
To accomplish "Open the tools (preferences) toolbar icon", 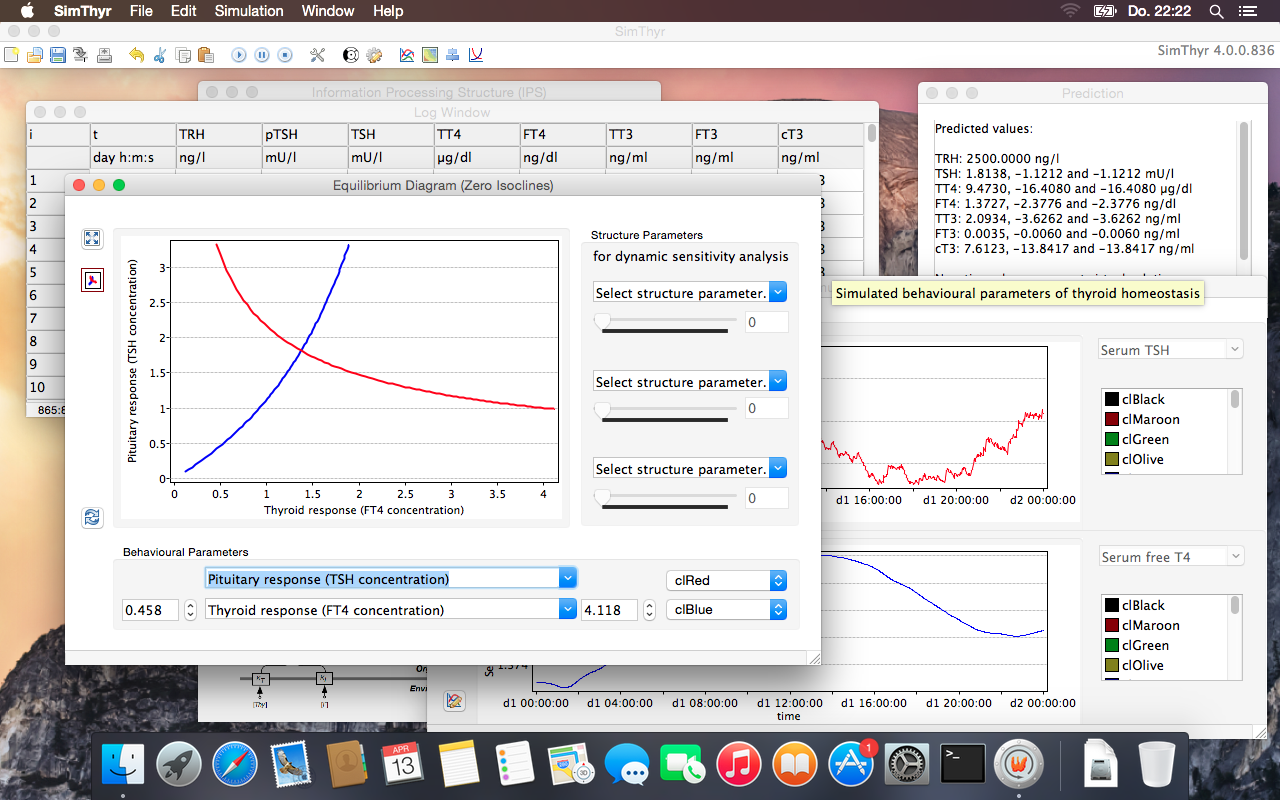I will tap(317, 55).
